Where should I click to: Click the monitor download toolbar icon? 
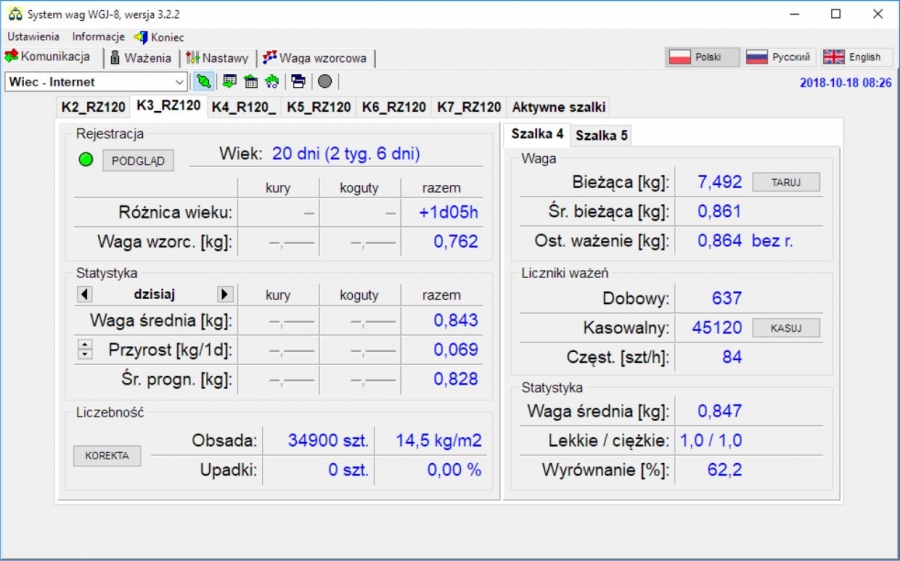tap(230, 81)
